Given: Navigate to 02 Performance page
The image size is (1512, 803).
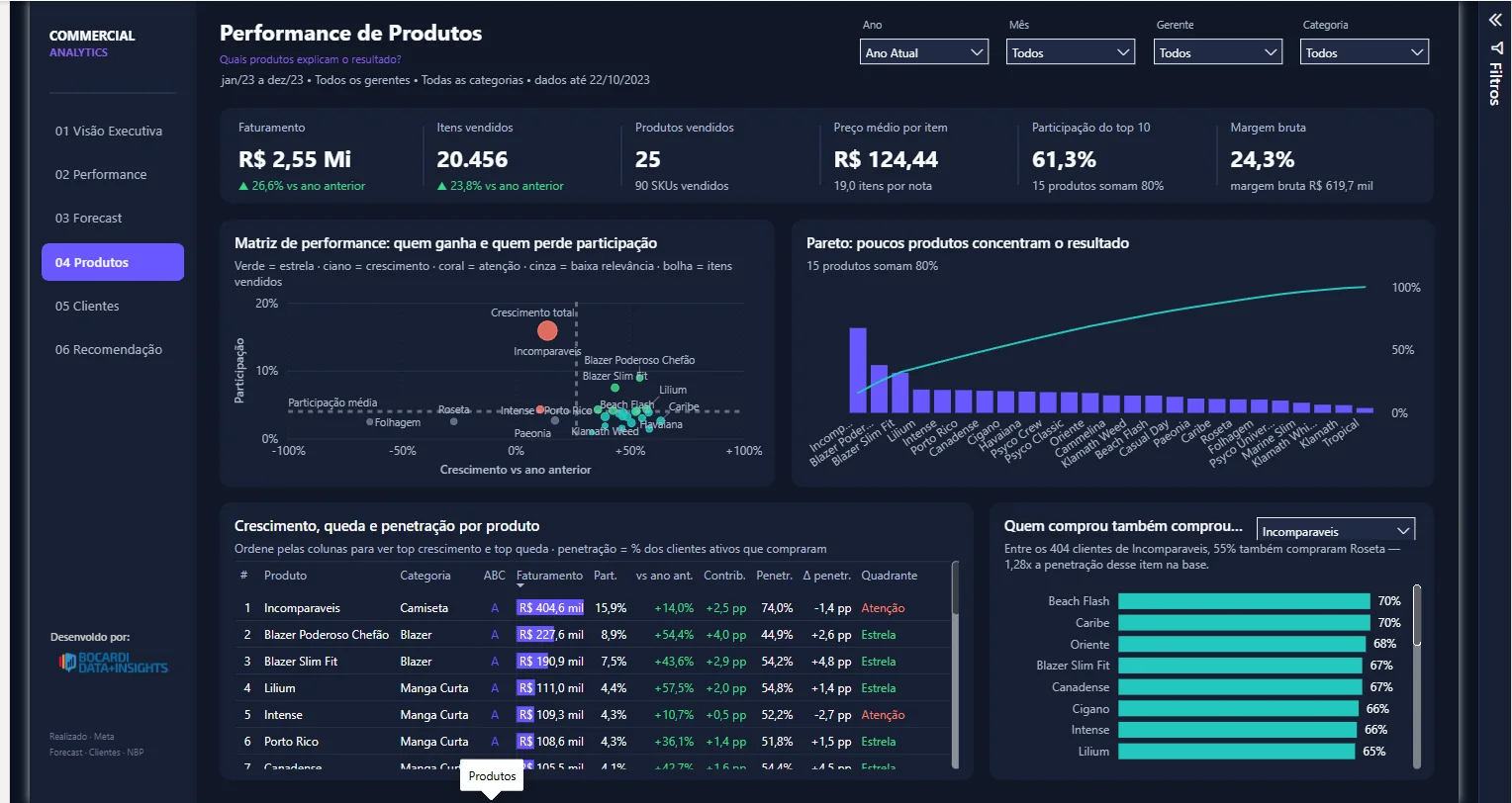Looking at the screenshot, I should coord(113,174).
